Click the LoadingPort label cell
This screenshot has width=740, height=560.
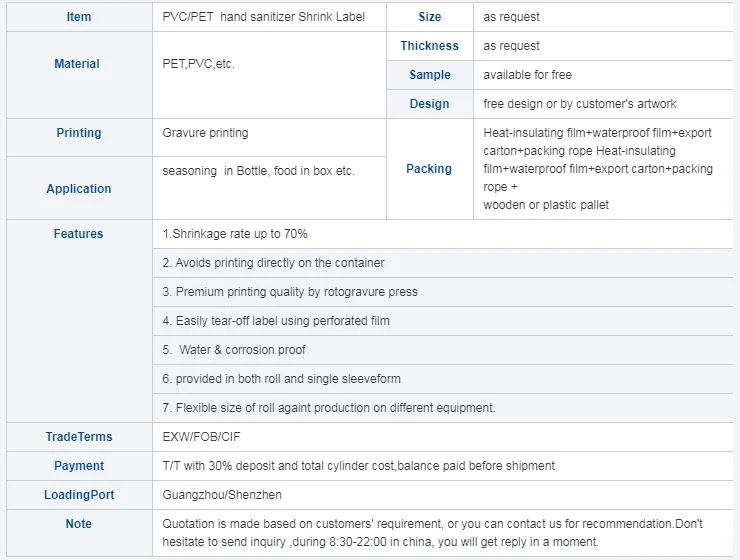pos(78,495)
